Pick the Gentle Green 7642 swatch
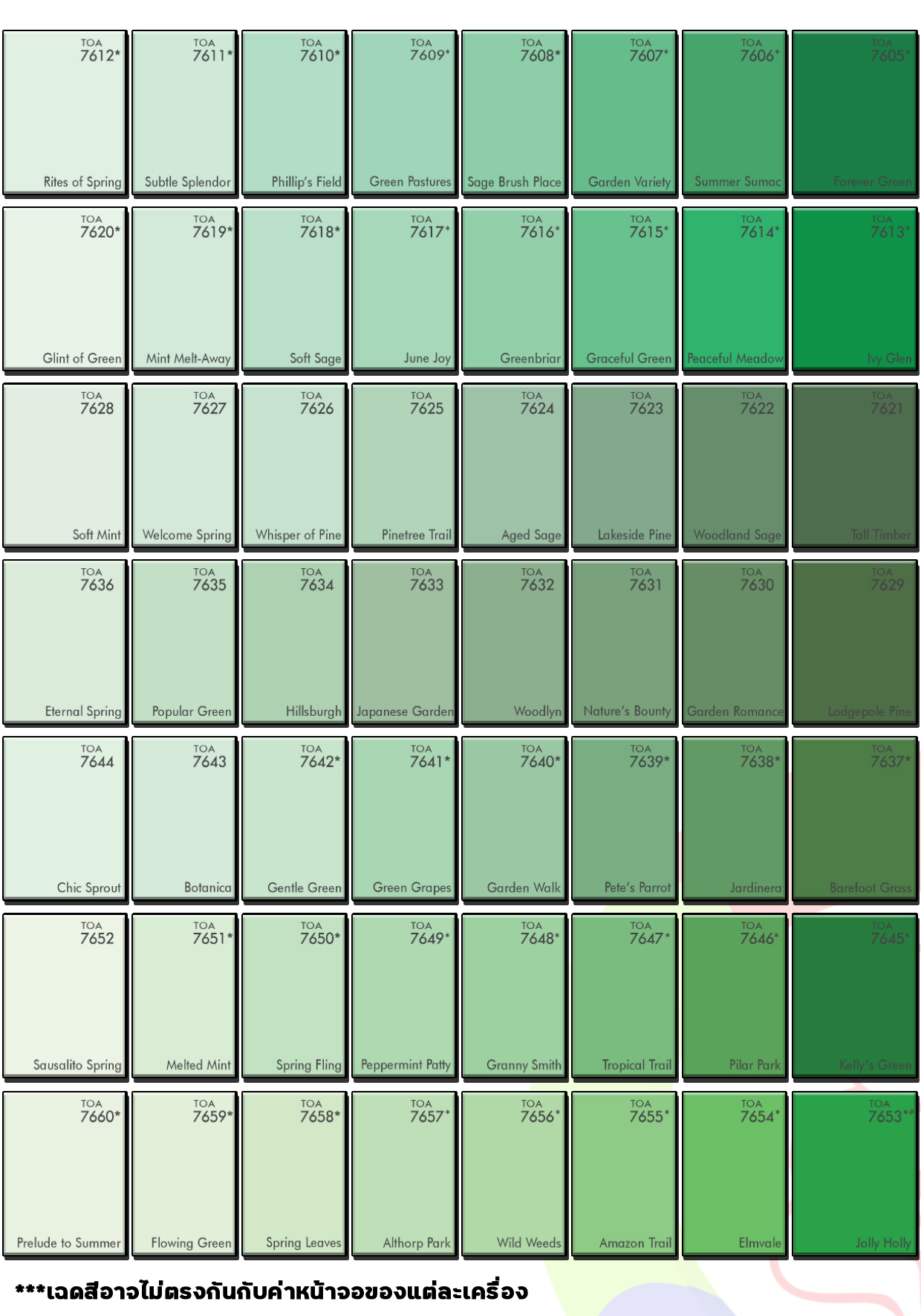921x1316 pixels. 294,819
